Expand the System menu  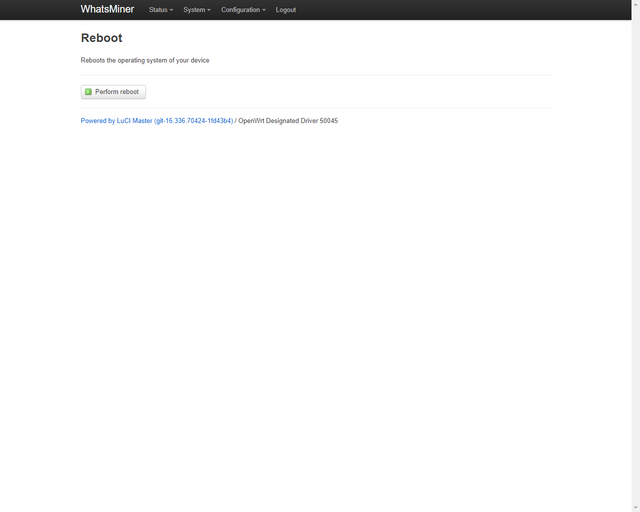coord(197,10)
